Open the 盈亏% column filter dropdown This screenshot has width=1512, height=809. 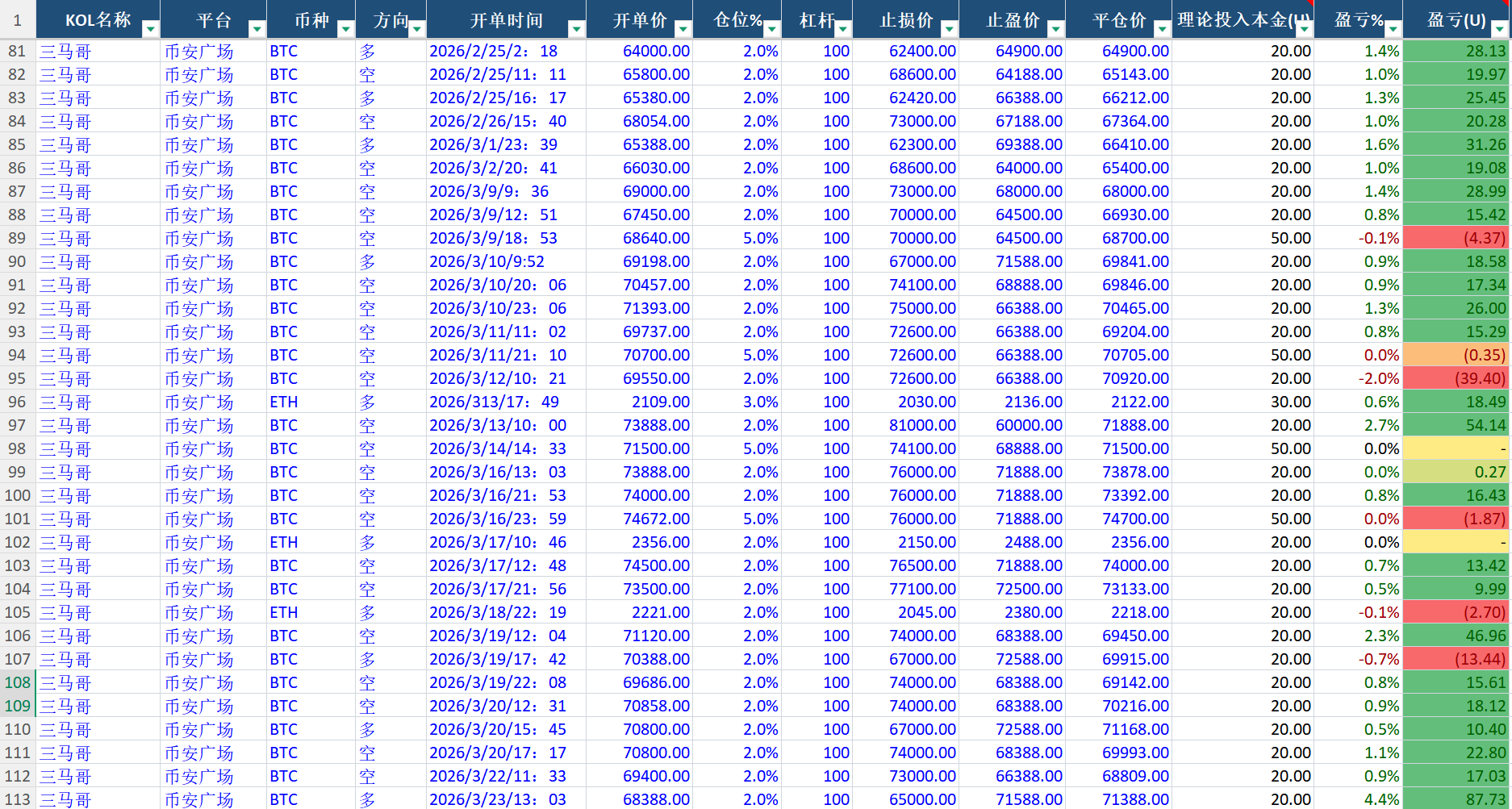click(1393, 29)
